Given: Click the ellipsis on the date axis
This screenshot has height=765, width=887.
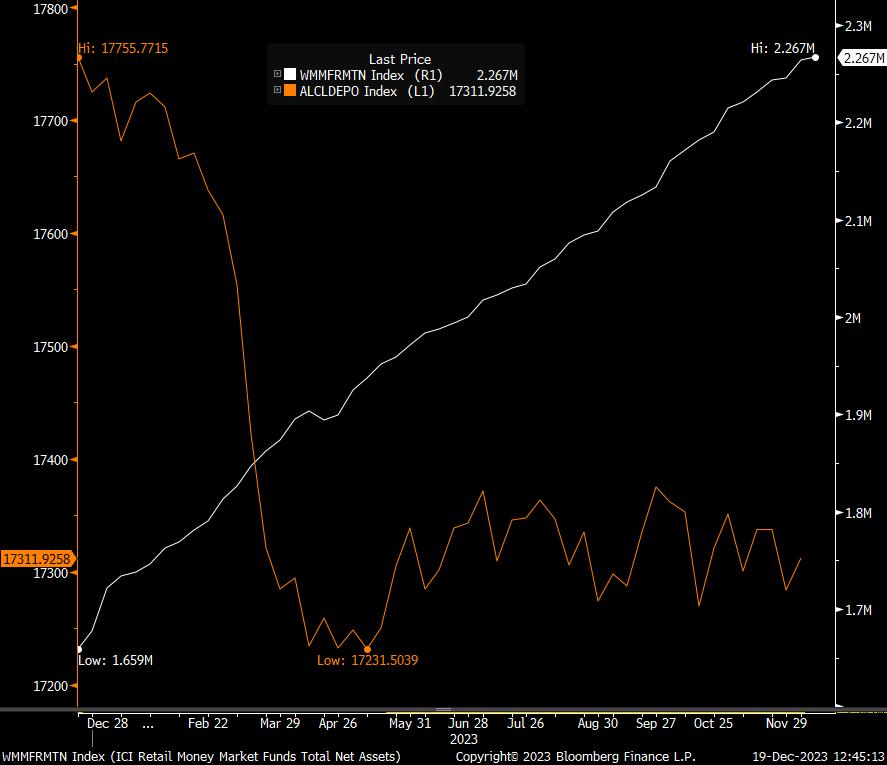Looking at the screenshot, I should tap(149, 722).
